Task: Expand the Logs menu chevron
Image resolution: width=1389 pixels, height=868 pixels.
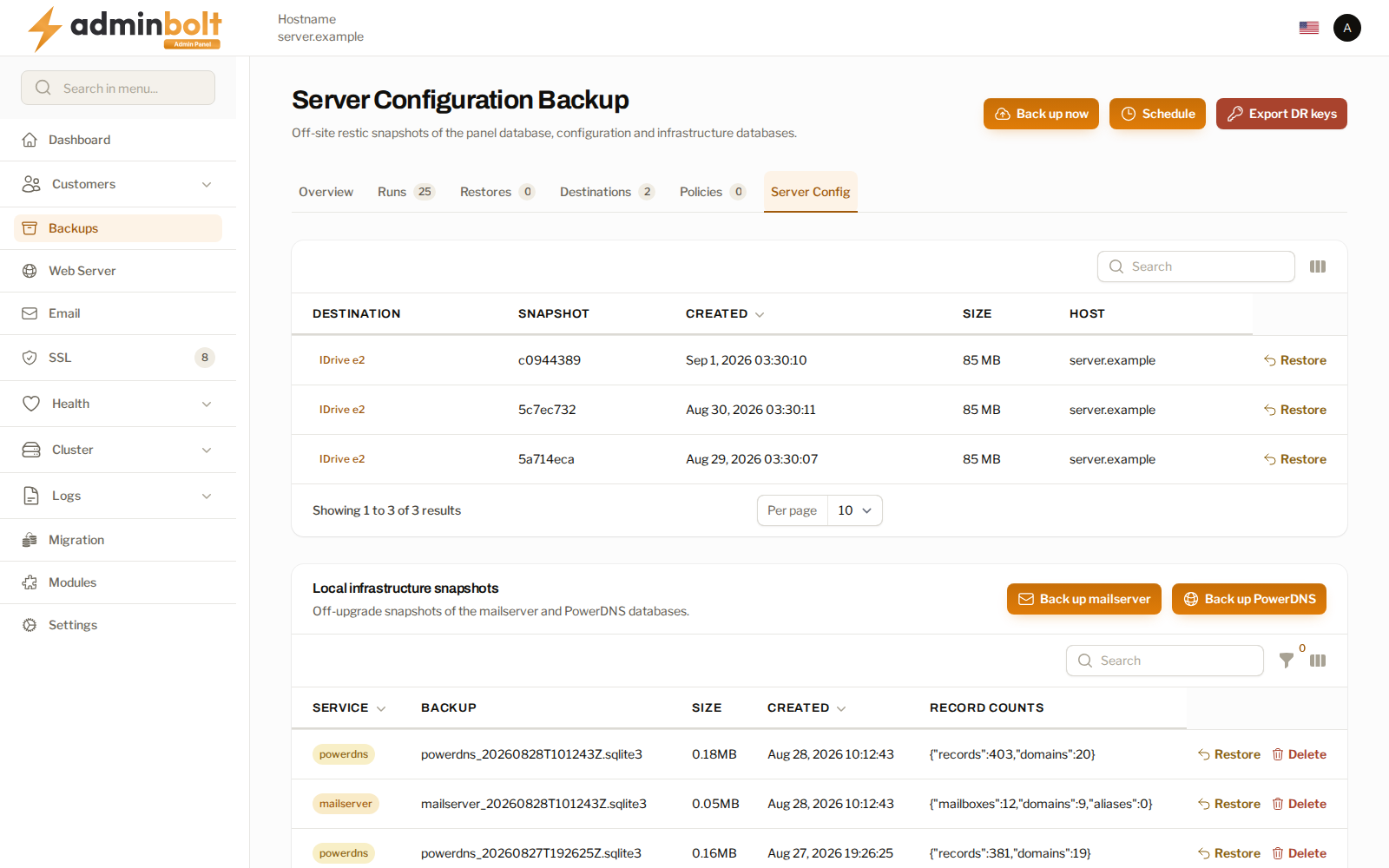Action: (x=207, y=496)
